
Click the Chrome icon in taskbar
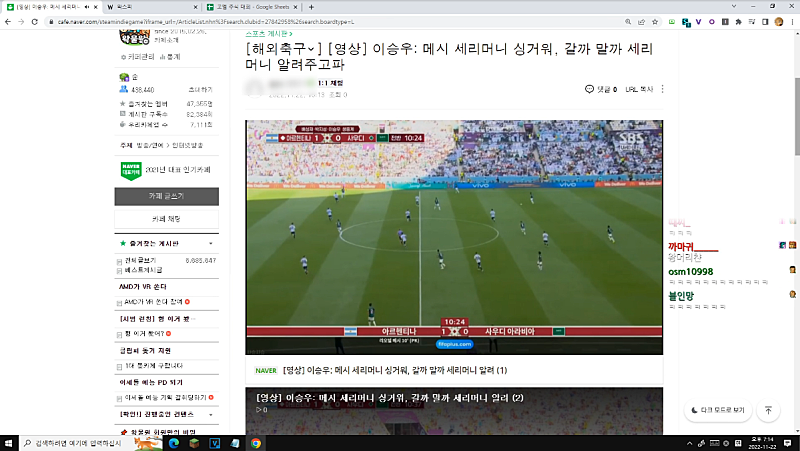[x=256, y=443]
